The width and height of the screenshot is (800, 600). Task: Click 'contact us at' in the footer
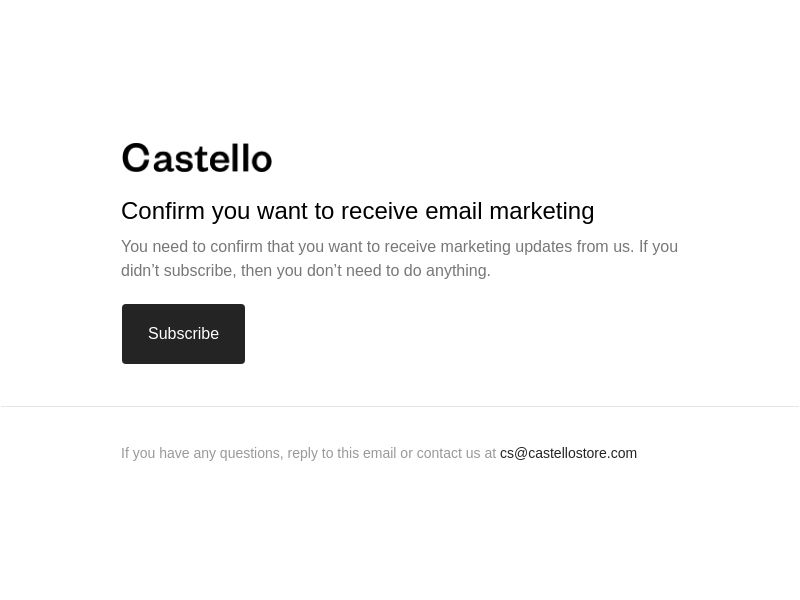[x=456, y=453]
